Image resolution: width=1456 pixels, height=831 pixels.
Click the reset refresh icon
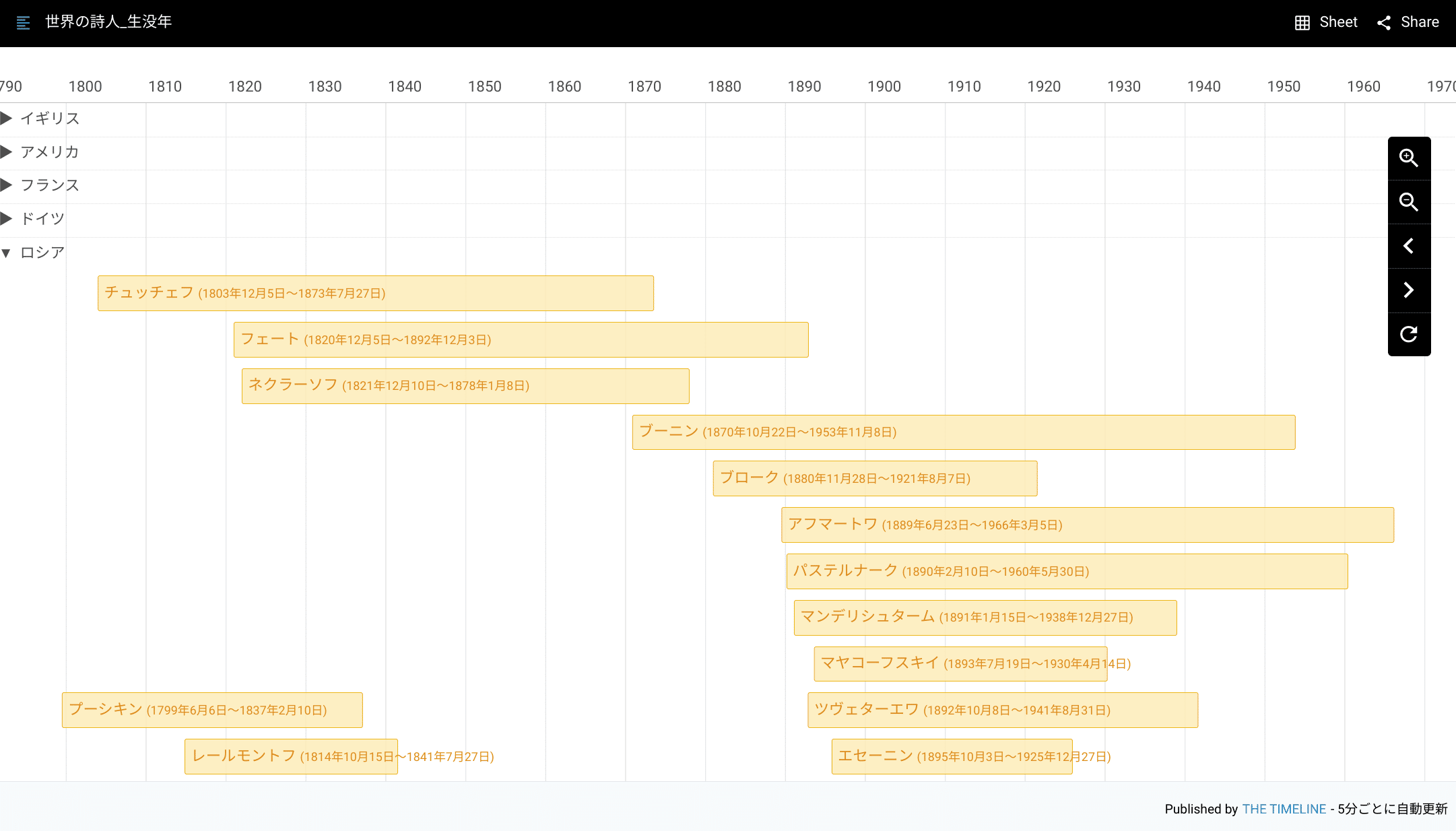click(x=1409, y=334)
